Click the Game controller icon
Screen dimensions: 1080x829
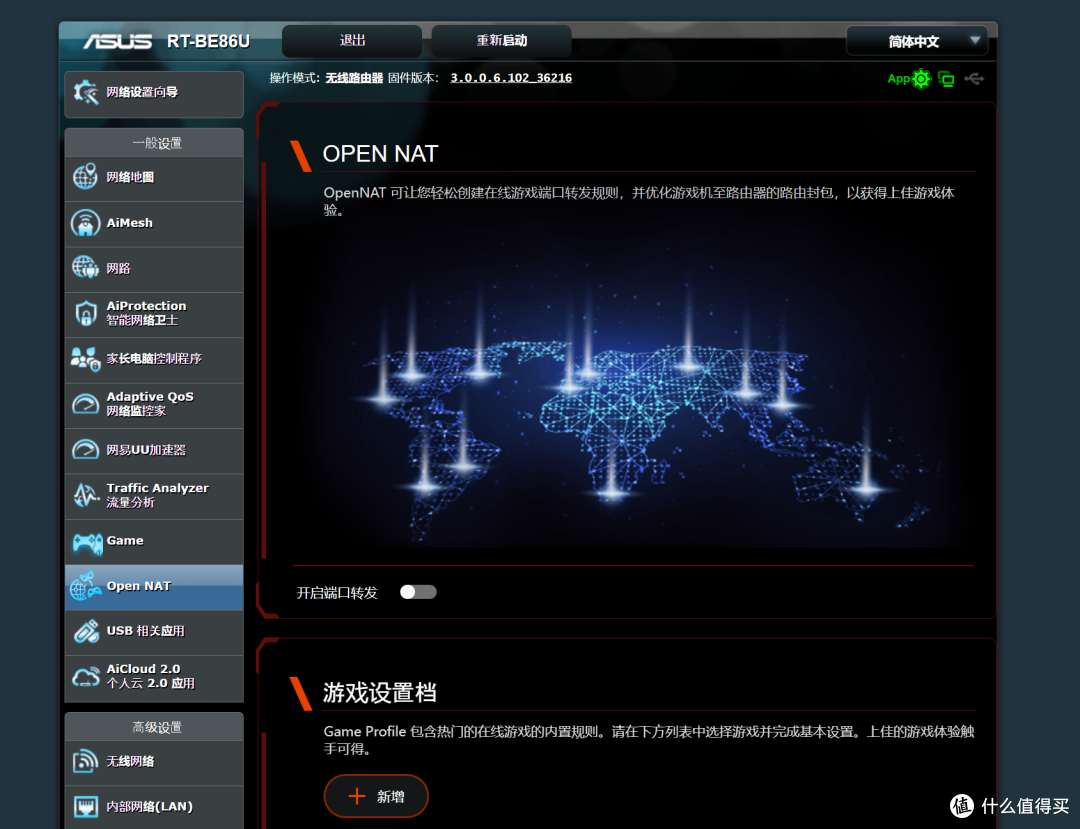[87, 543]
